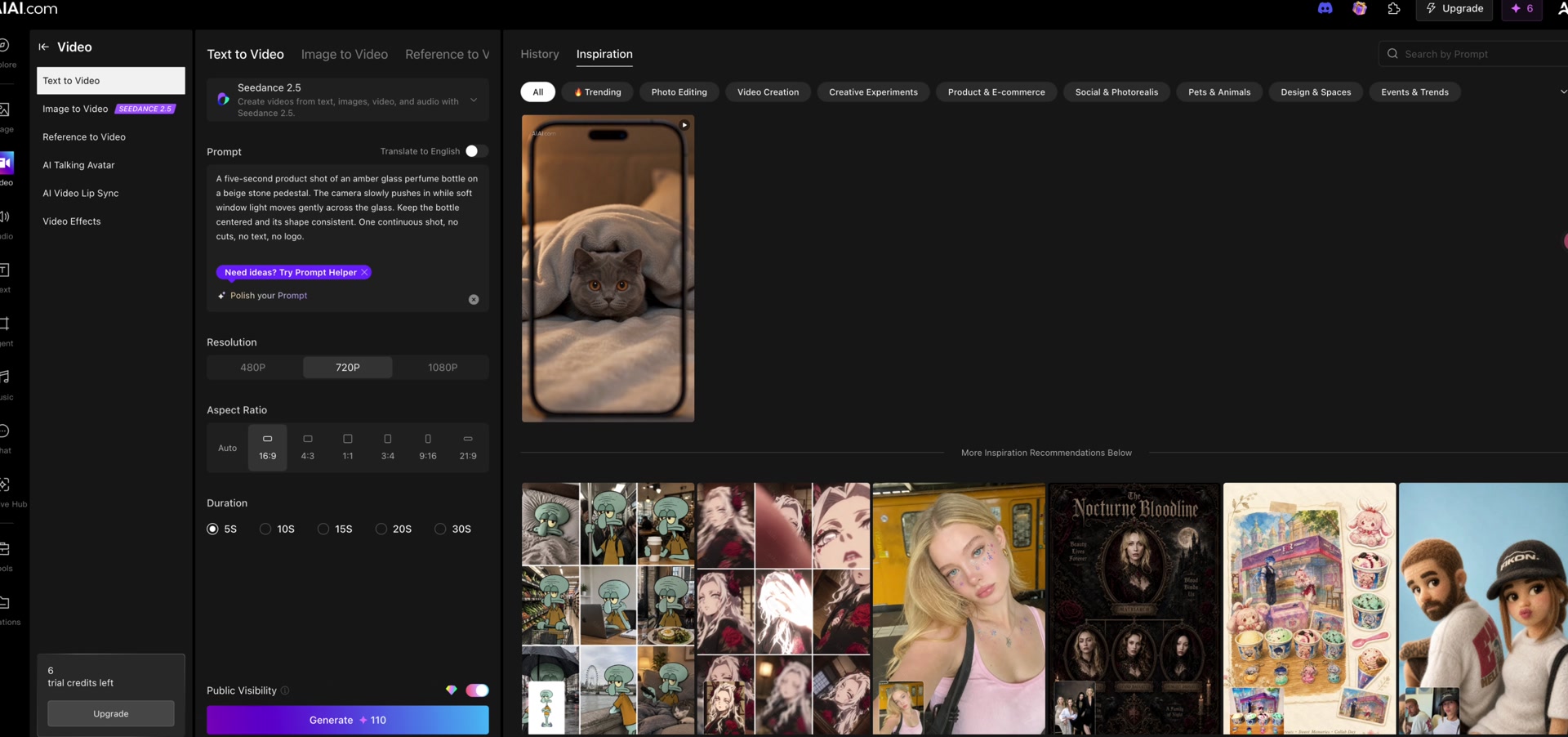This screenshot has height=737, width=1568.
Task: Choose 480P resolution
Action: tap(253, 368)
